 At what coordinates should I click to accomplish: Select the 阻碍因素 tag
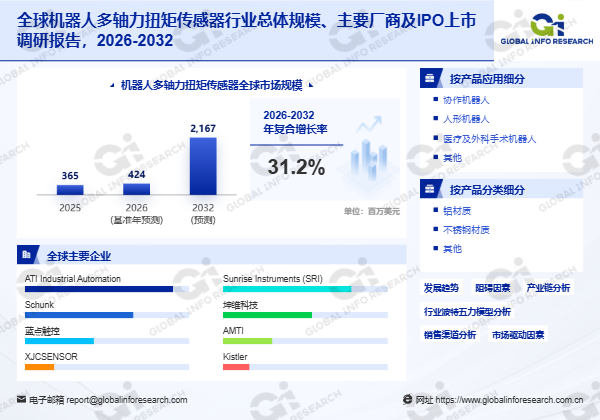(x=492, y=288)
